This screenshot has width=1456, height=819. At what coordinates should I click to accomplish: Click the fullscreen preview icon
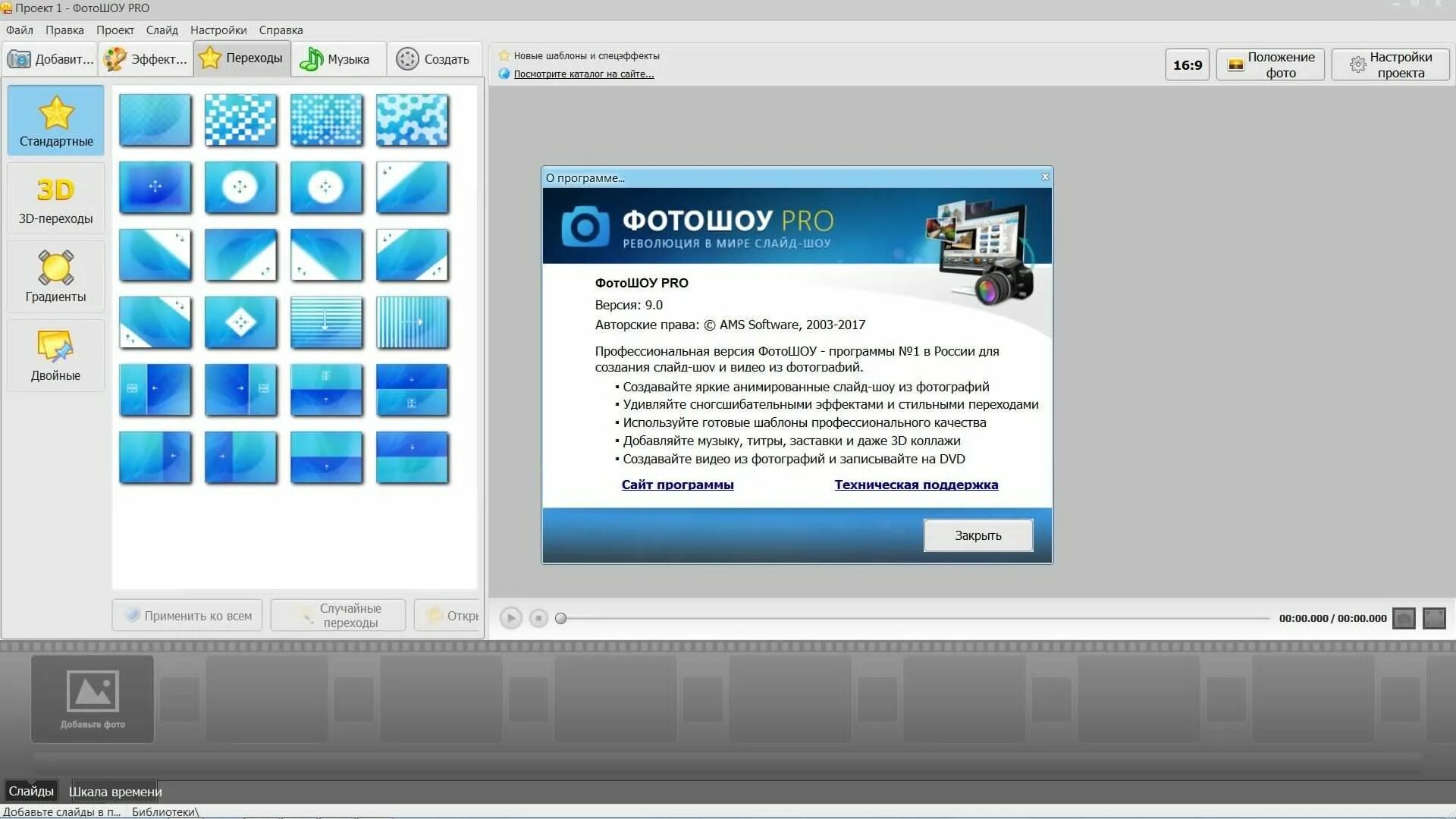(1434, 618)
